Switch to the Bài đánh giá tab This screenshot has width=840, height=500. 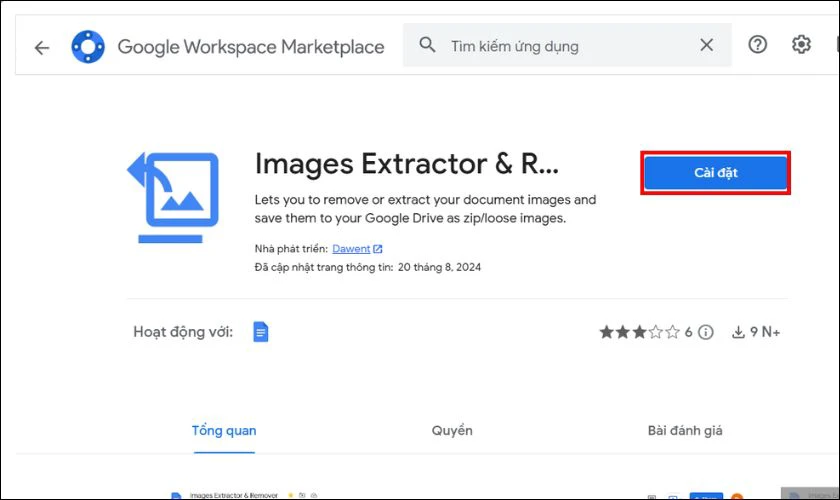pyautogui.click(x=685, y=431)
